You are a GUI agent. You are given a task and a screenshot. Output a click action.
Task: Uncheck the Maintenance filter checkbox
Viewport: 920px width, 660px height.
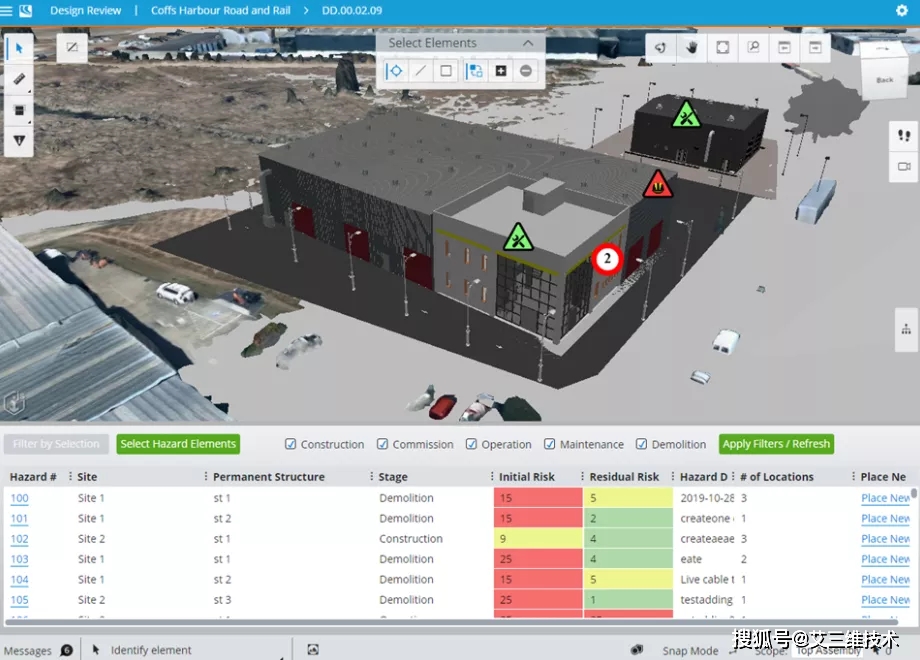[x=550, y=445]
